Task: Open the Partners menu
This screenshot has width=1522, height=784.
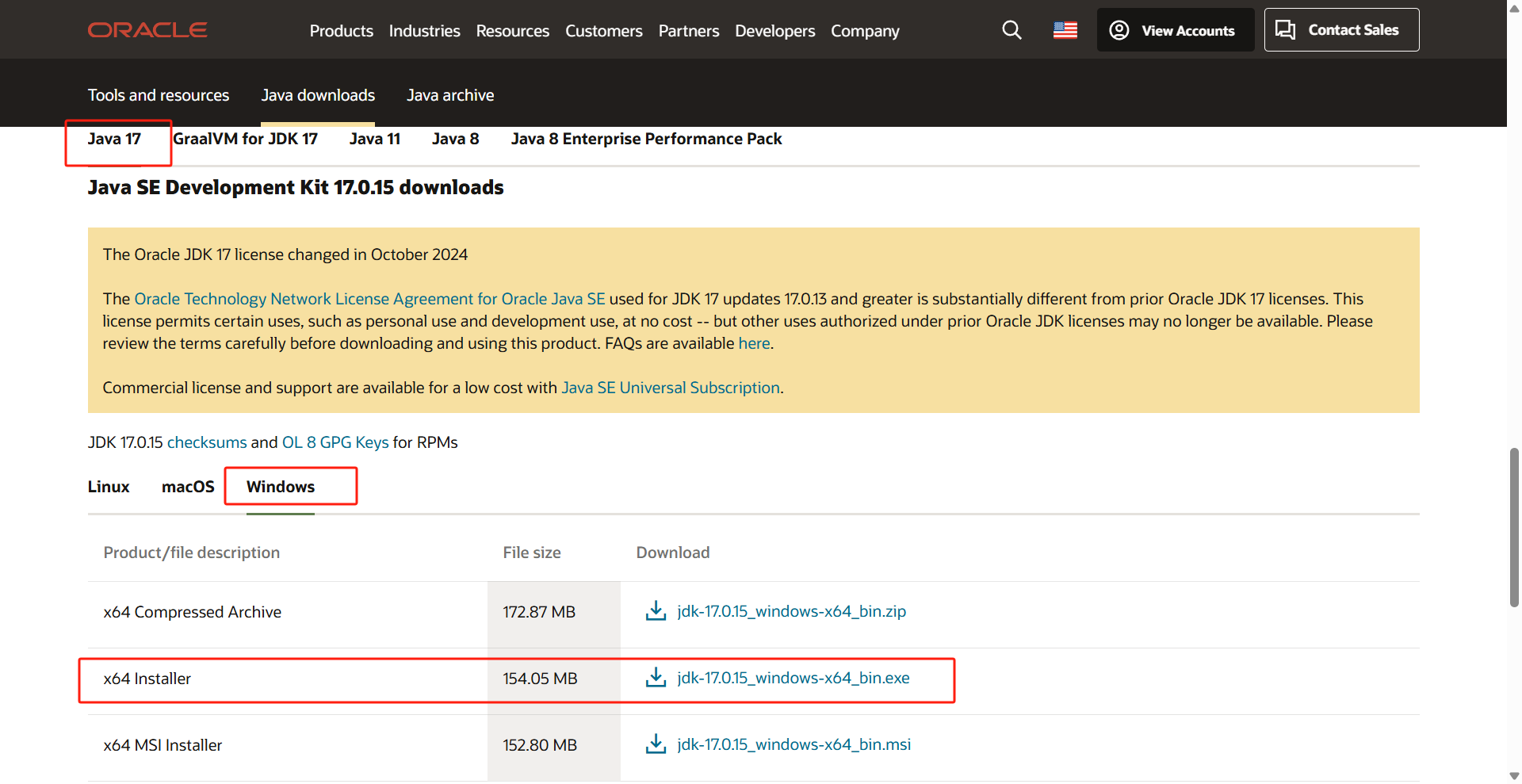Action: [x=688, y=31]
